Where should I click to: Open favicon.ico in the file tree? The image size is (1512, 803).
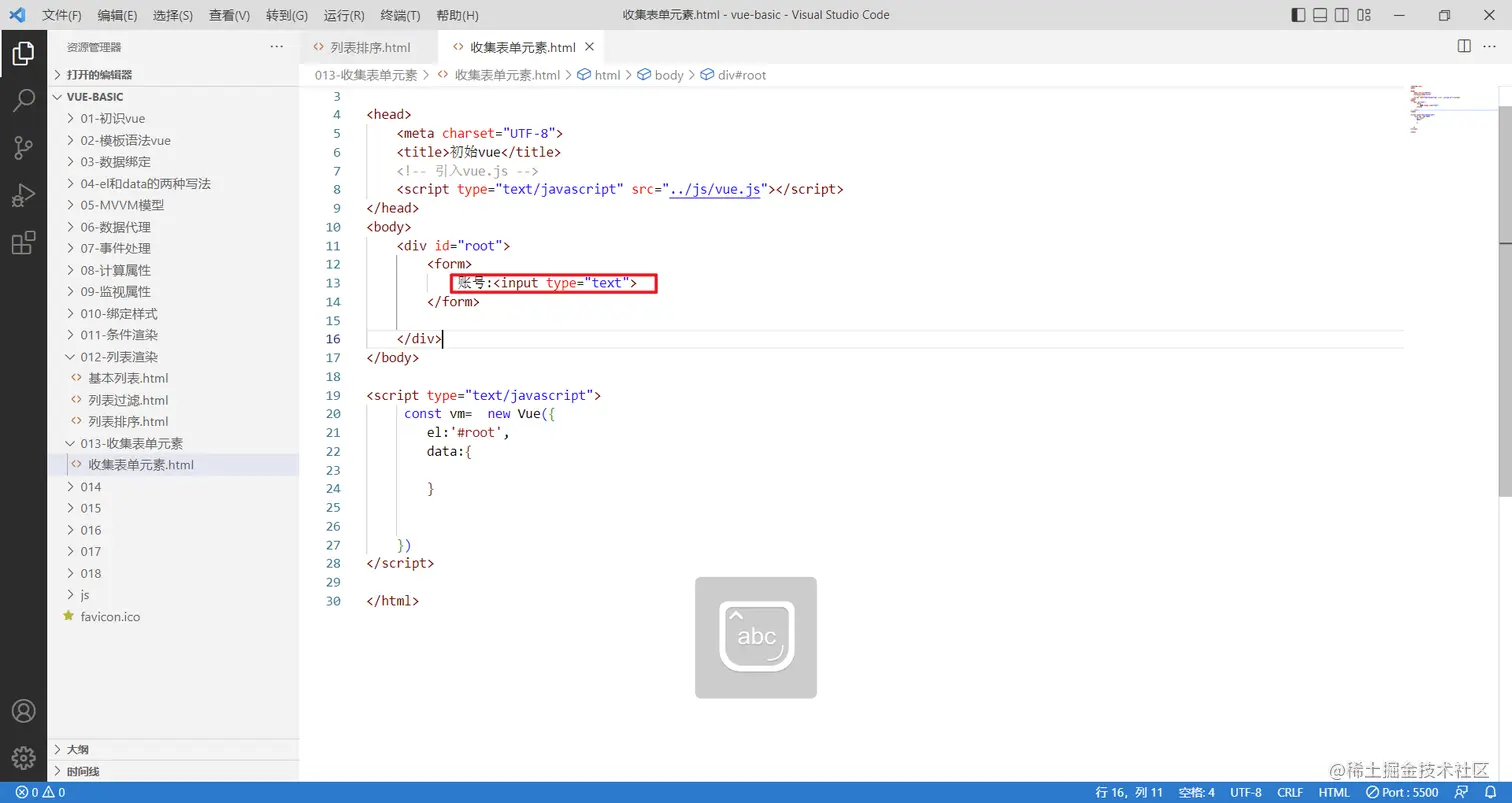pos(174,617)
